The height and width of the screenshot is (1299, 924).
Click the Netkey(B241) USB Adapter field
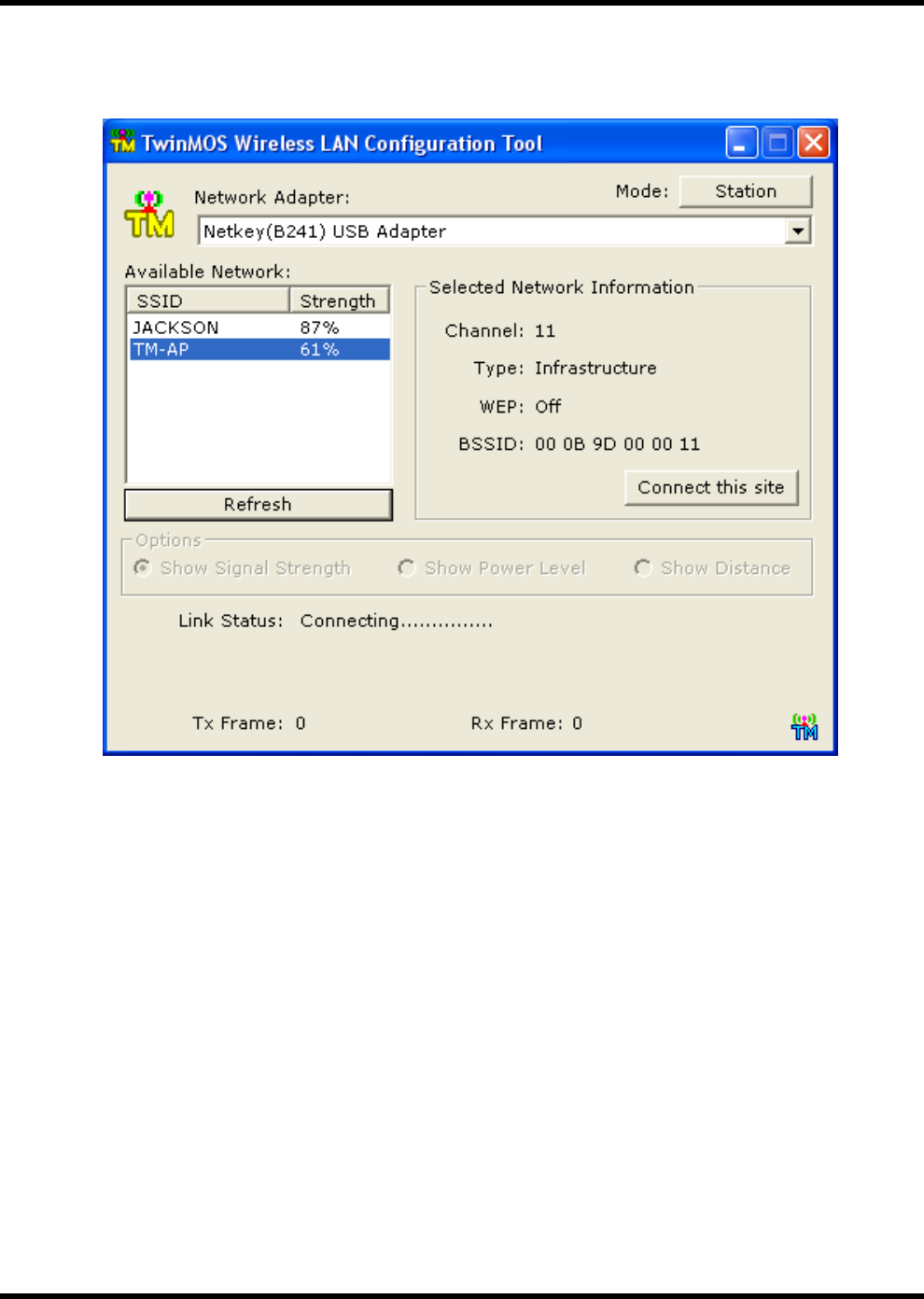(x=505, y=230)
